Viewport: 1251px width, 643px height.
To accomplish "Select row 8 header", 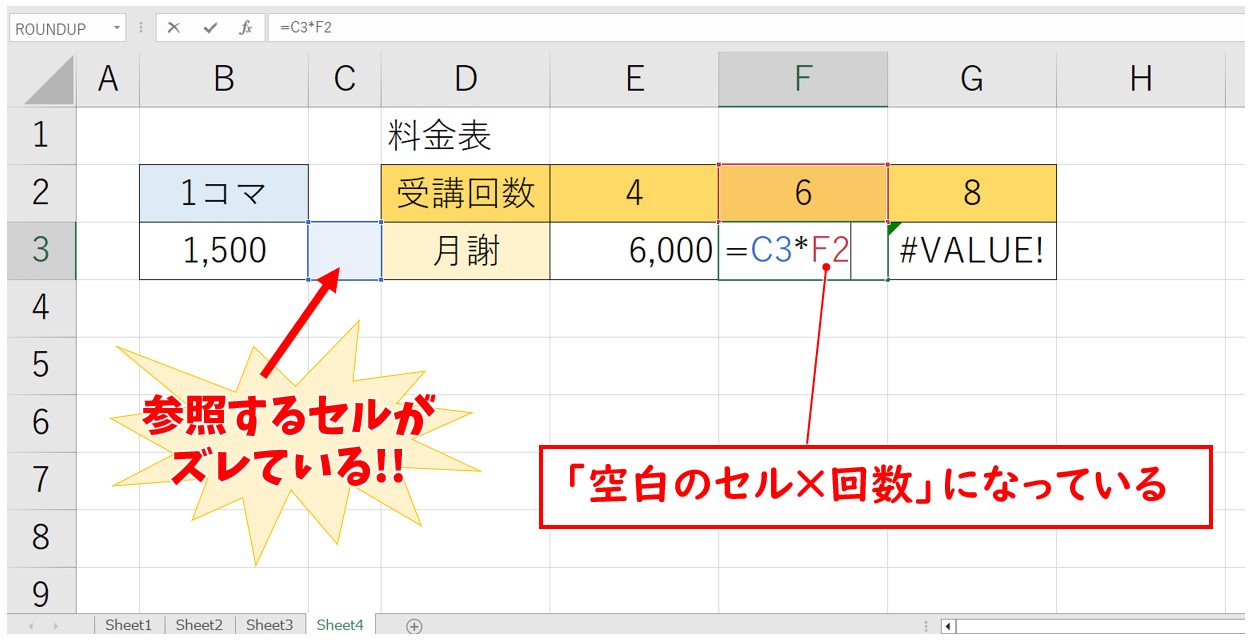I will click(x=41, y=538).
